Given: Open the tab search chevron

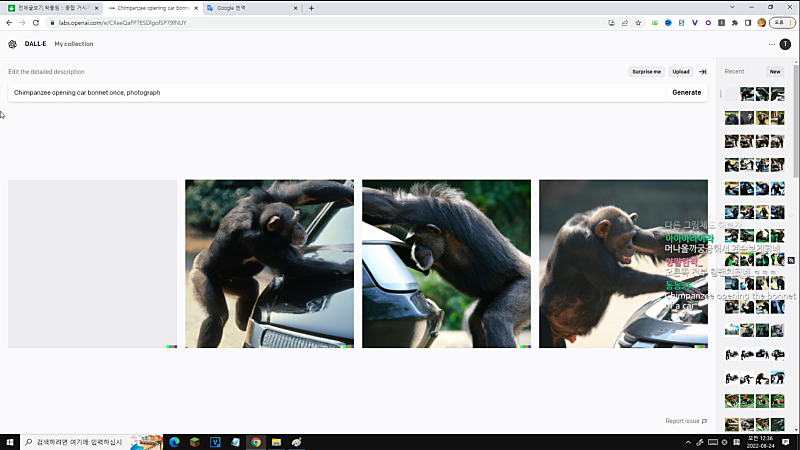Looking at the screenshot, I should point(732,7).
